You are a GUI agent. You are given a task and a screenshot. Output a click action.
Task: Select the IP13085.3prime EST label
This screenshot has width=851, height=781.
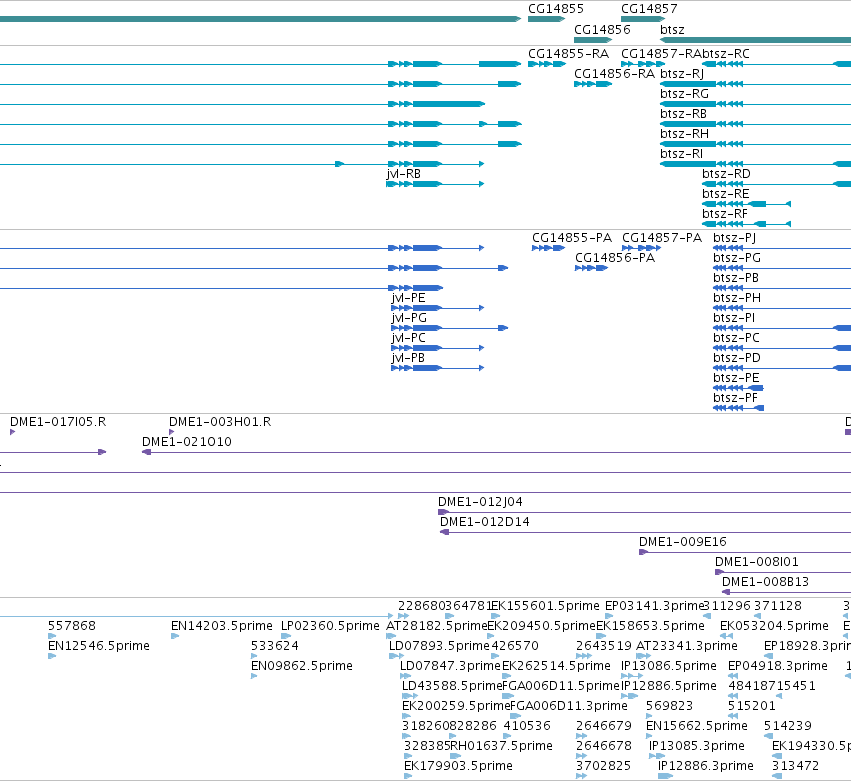point(697,746)
